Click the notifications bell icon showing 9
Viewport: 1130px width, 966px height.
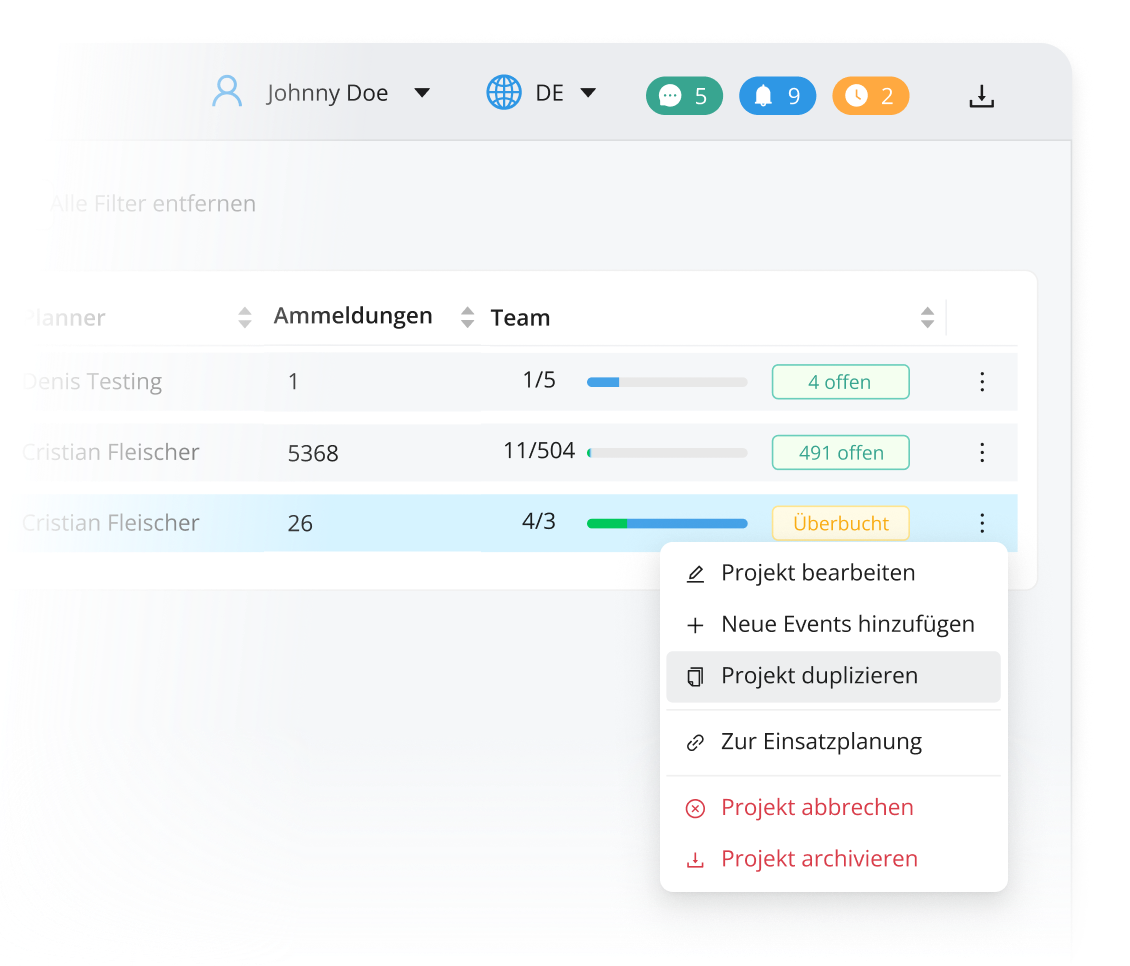click(x=777, y=95)
